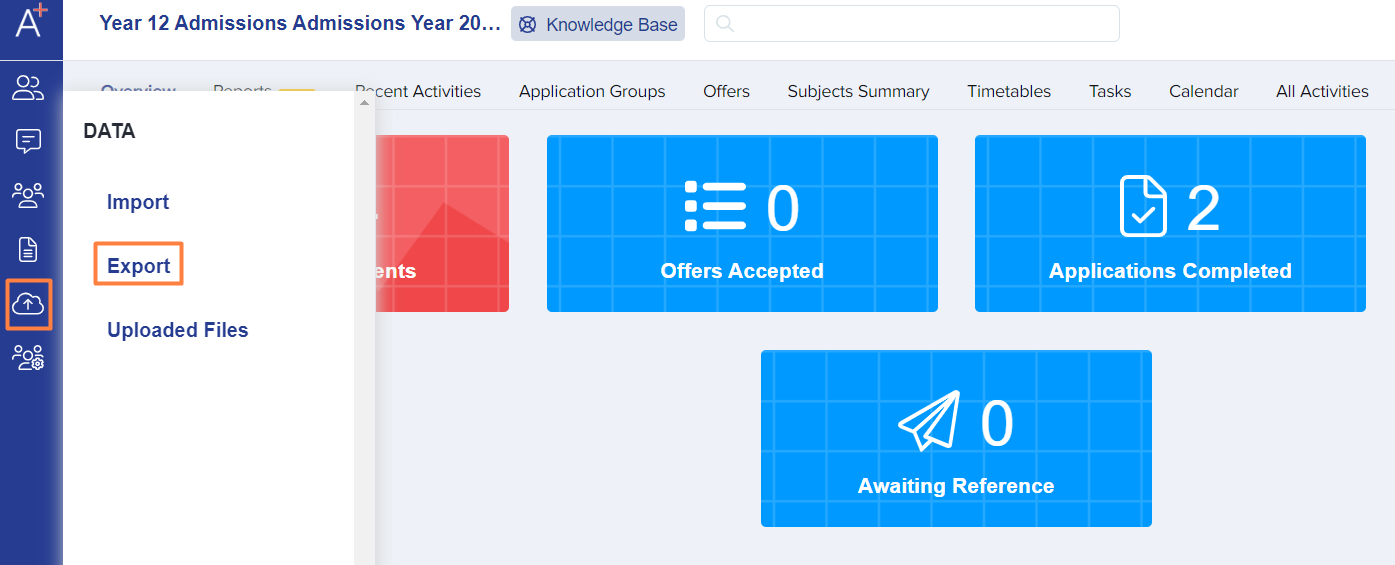Go to the Timetables tab
Screen dimensions: 1395x565
1009,91
